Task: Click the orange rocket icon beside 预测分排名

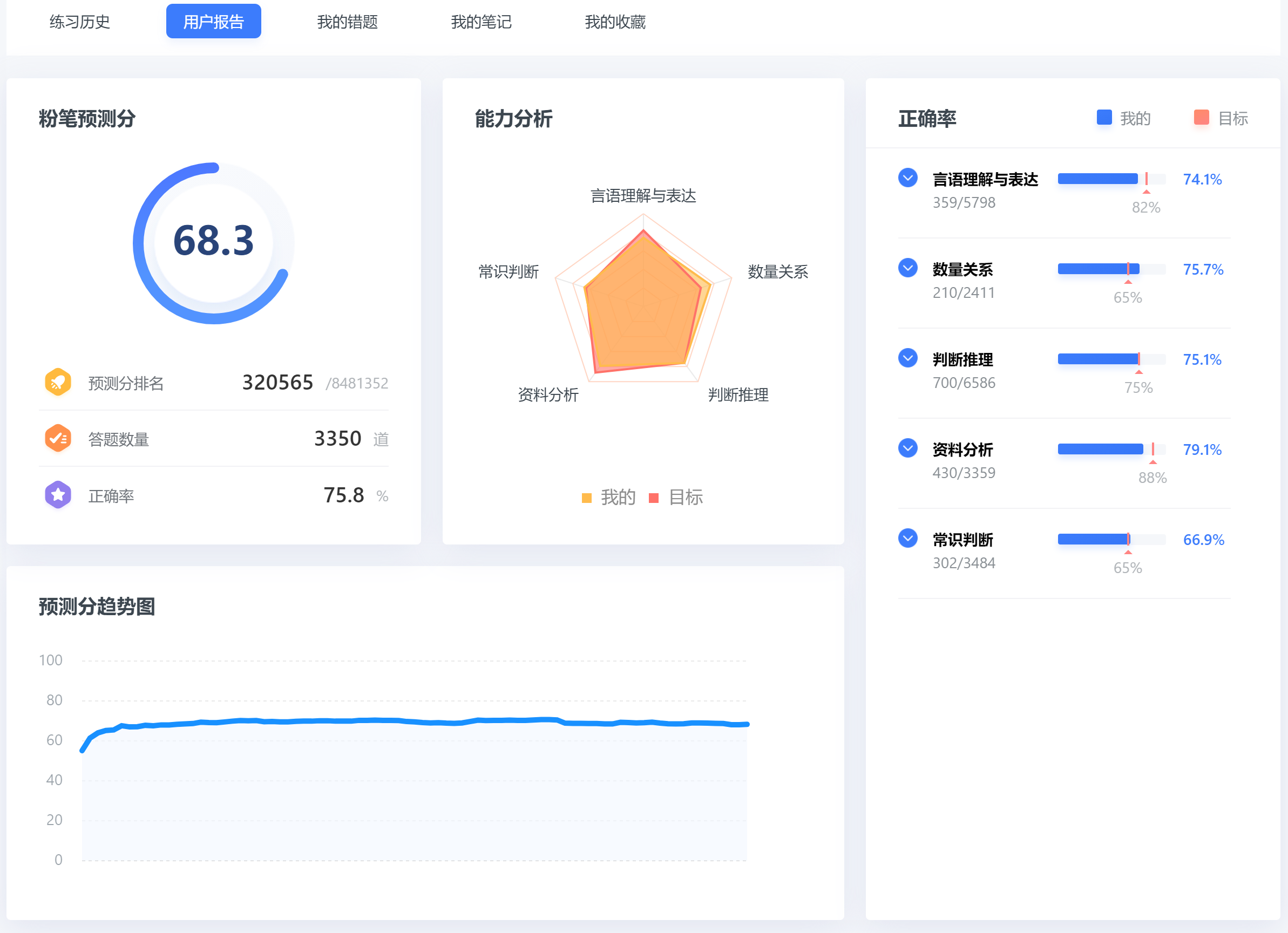Action: tap(58, 382)
